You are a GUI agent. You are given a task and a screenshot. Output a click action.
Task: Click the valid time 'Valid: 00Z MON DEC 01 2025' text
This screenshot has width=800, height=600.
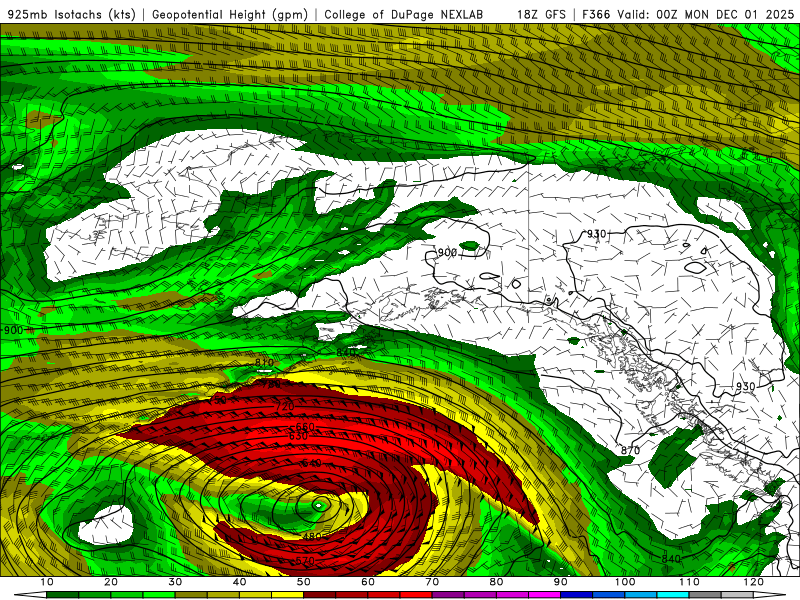706,14
